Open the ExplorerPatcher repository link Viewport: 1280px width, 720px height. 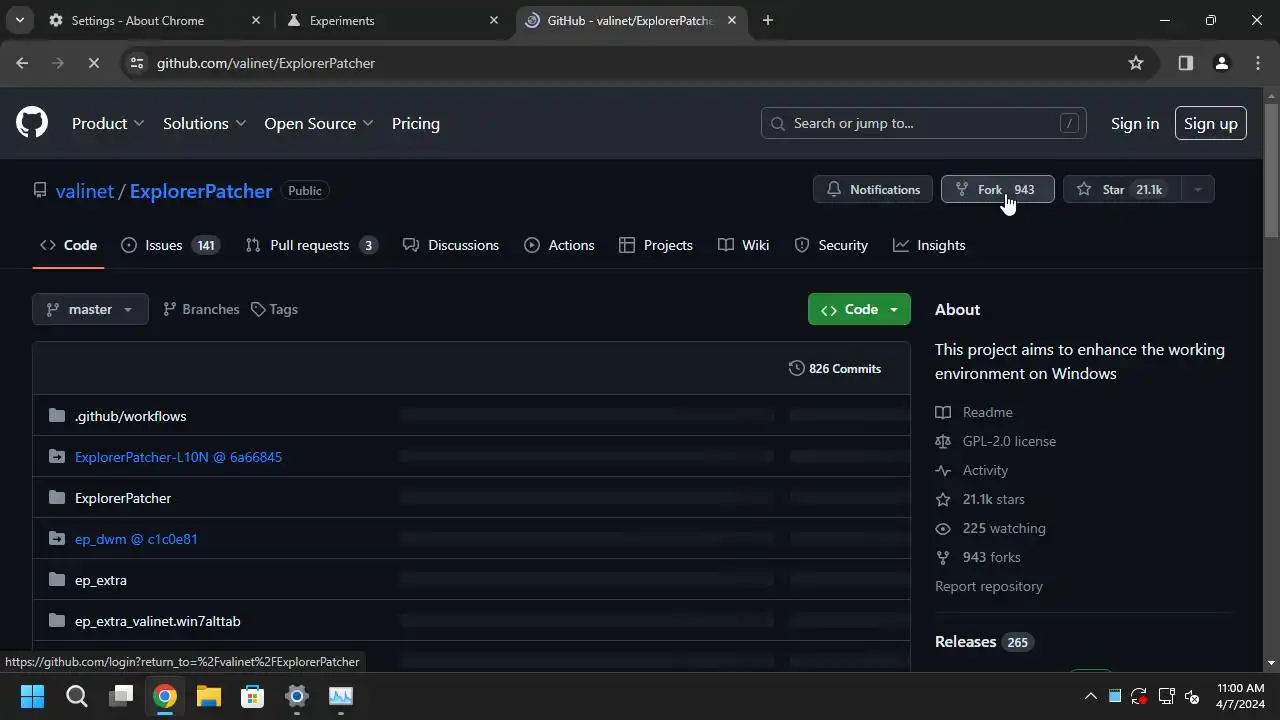point(201,191)
